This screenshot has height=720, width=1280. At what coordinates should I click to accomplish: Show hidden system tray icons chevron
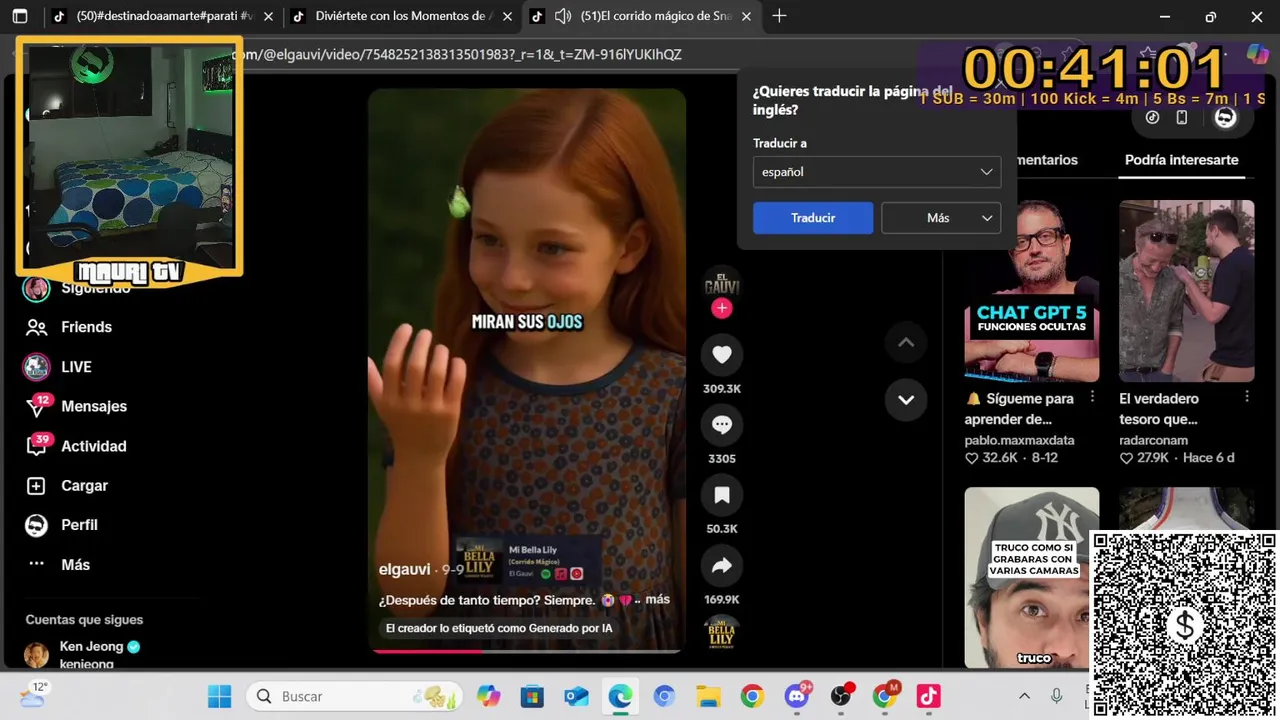[x=1024, y=696]
